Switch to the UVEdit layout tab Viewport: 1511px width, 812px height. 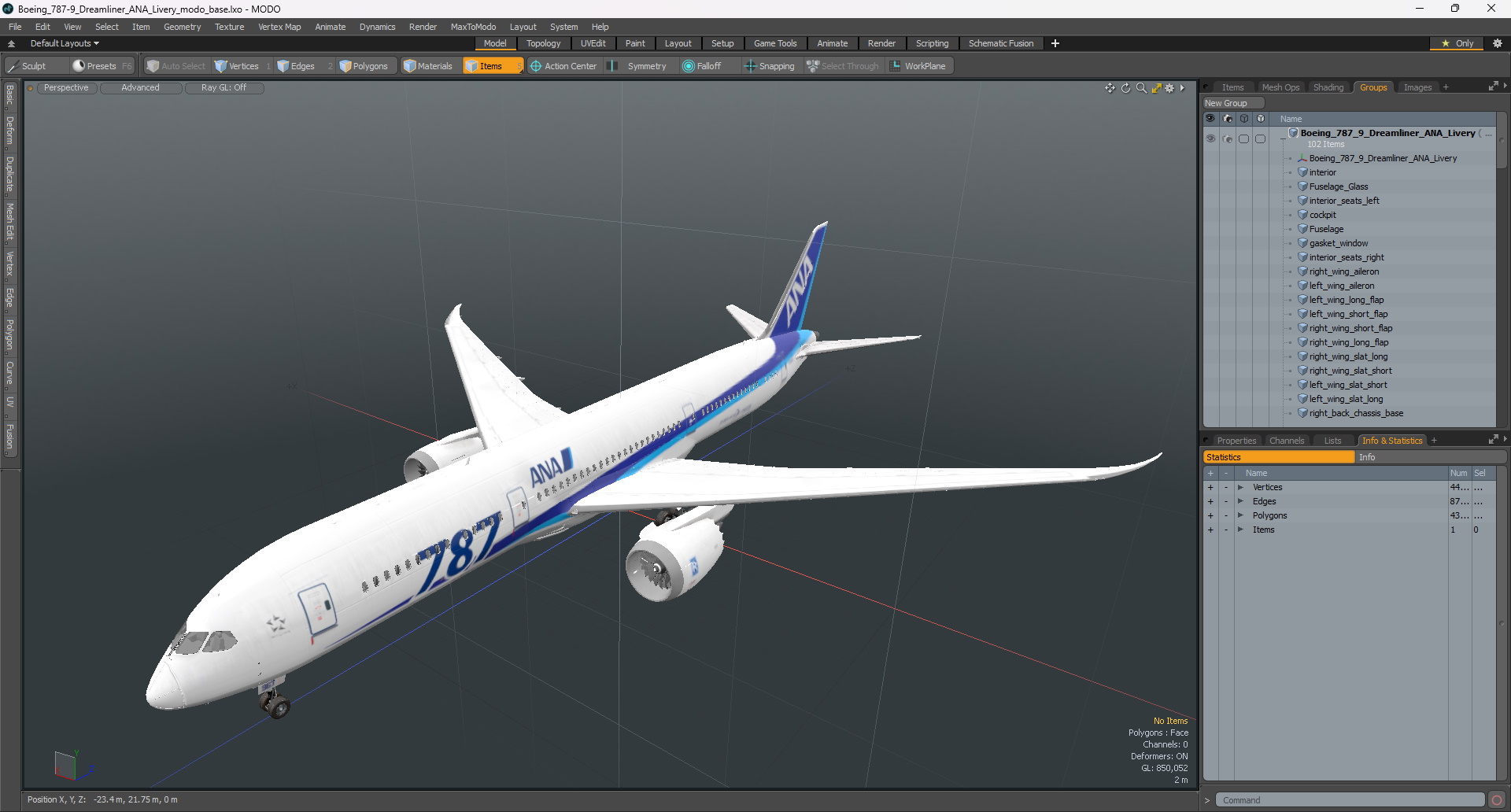click(593, 43)
